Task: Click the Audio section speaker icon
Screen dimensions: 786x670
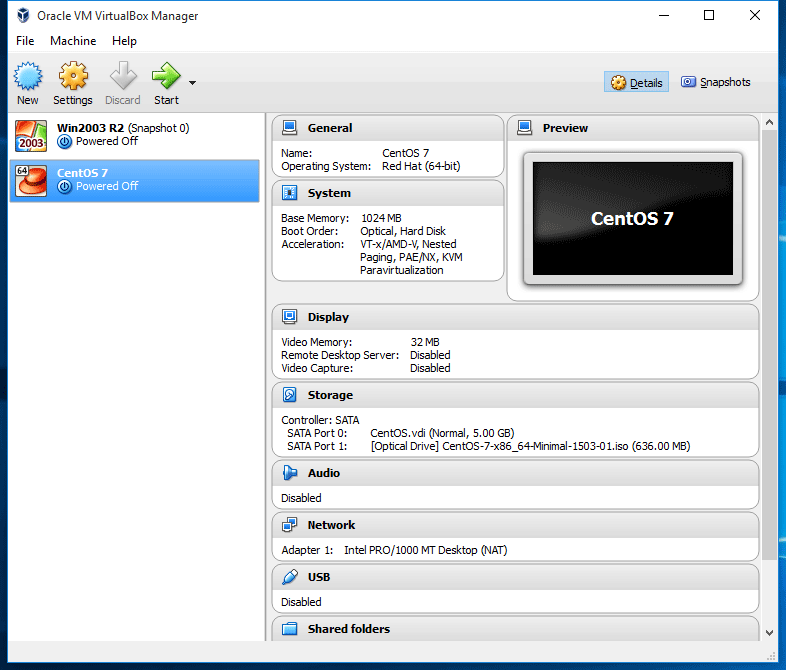Action: point(290,473)
